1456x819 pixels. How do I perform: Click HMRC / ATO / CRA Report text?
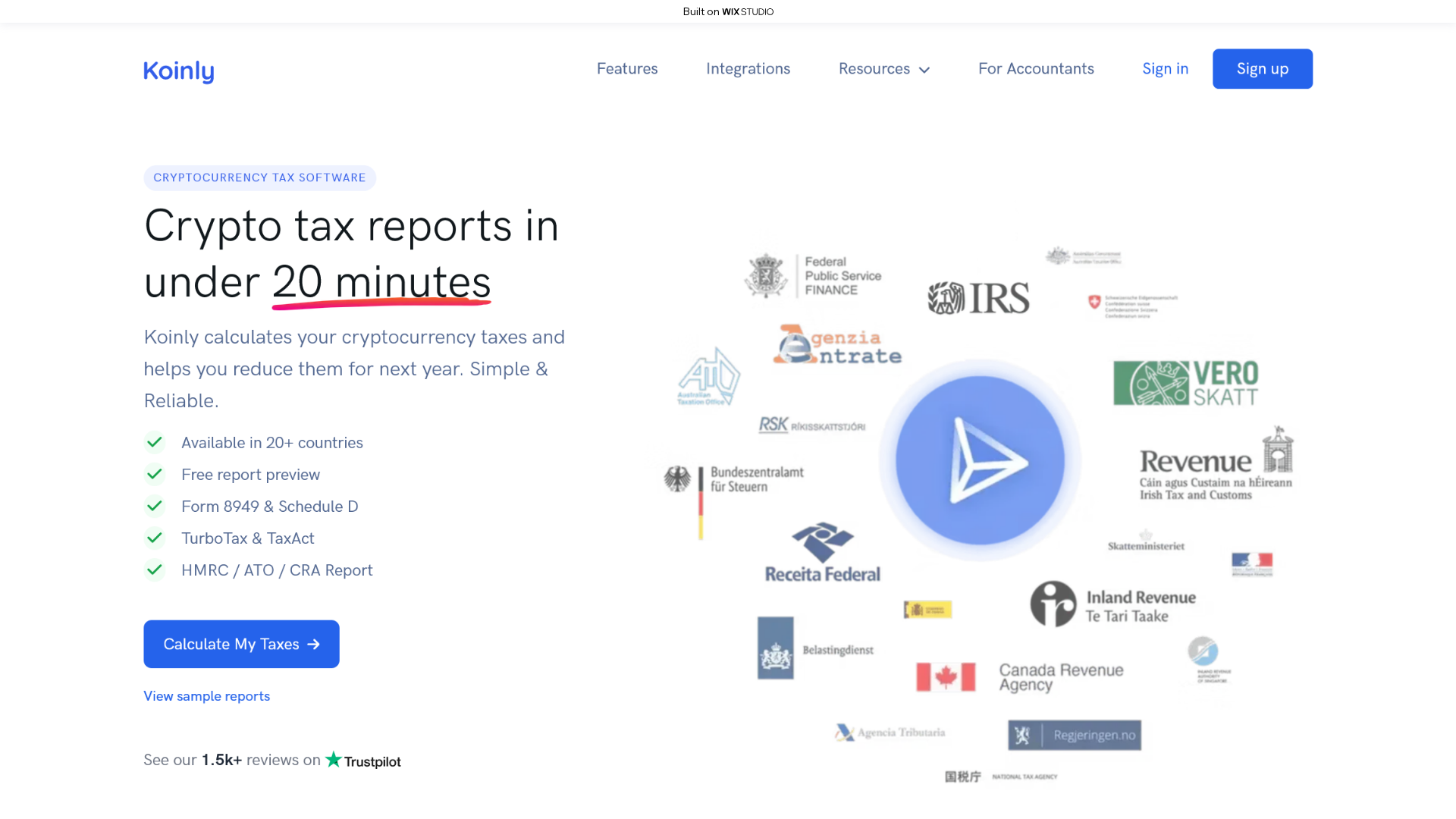point(277,570)
